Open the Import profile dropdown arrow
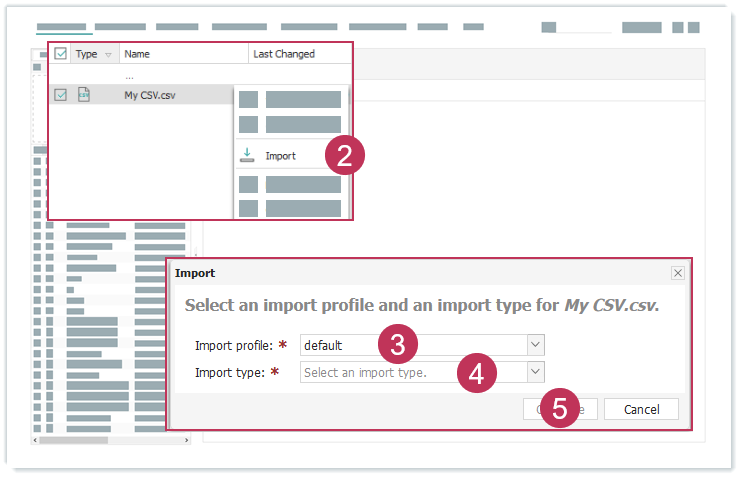 (536, 345)
